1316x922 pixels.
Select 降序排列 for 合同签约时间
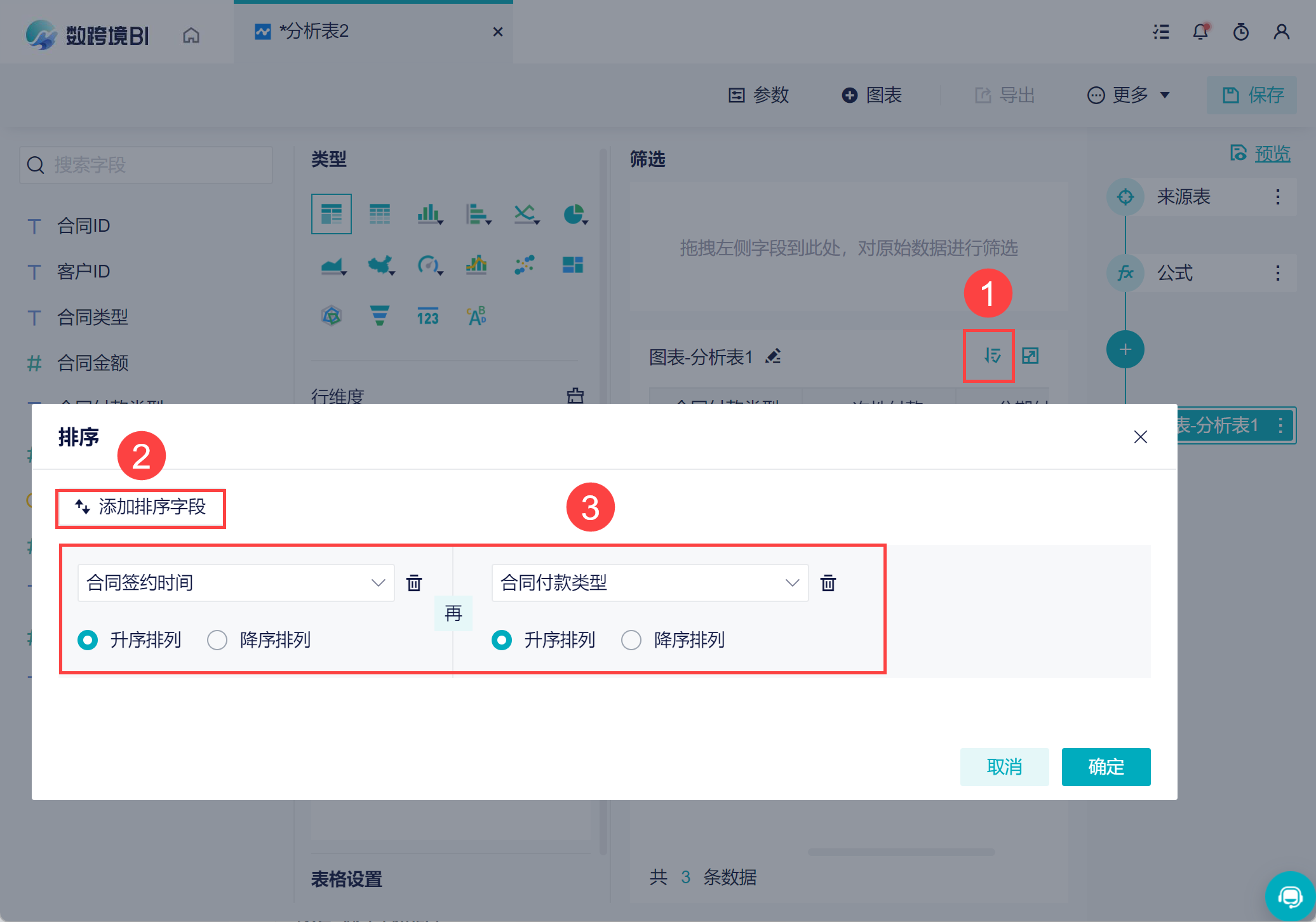click(217, 640)
